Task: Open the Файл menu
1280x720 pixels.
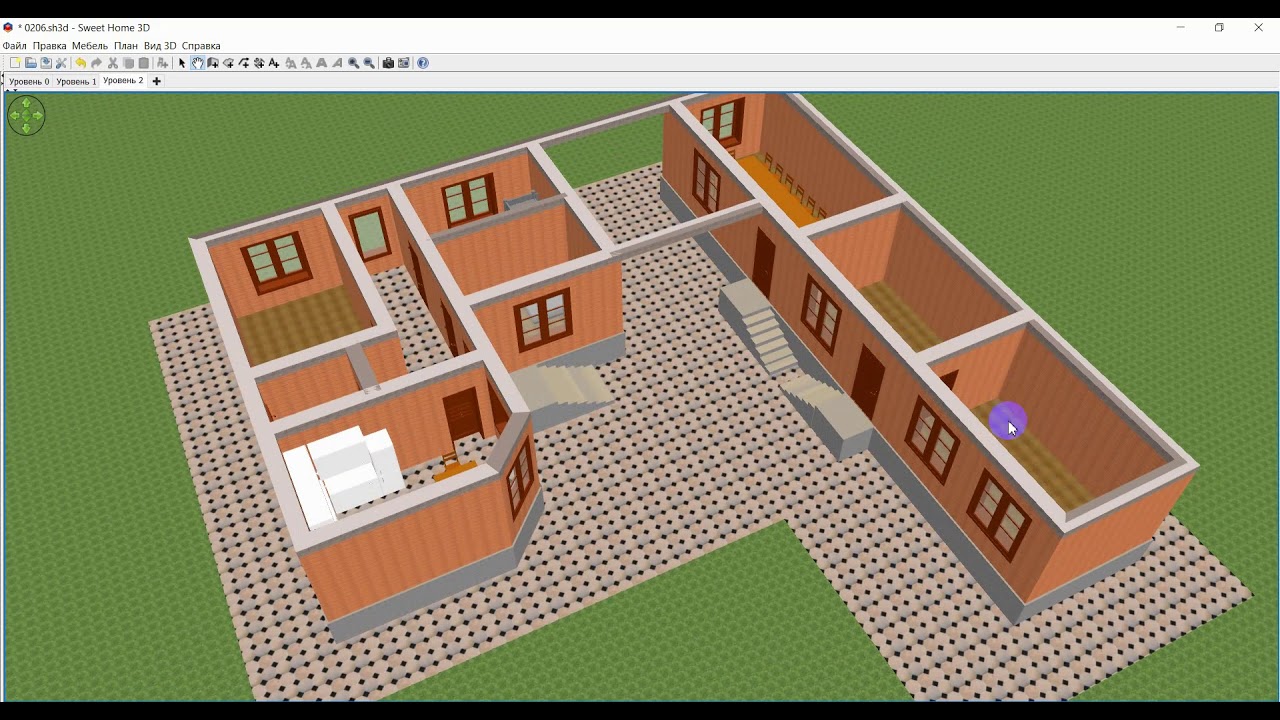Action: coord(15,46)
